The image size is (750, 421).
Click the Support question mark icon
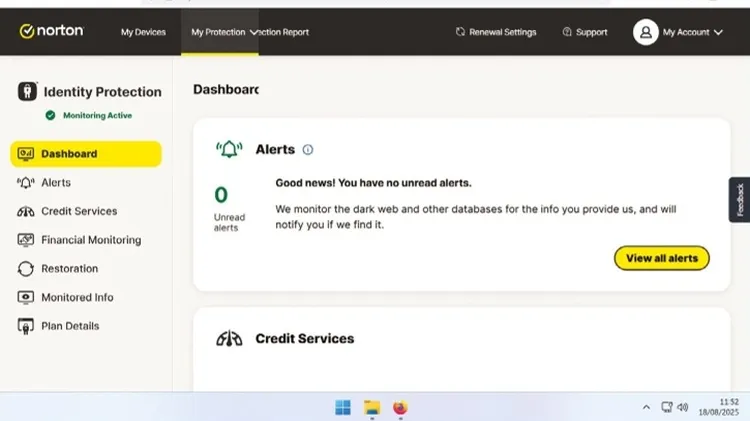567,32
